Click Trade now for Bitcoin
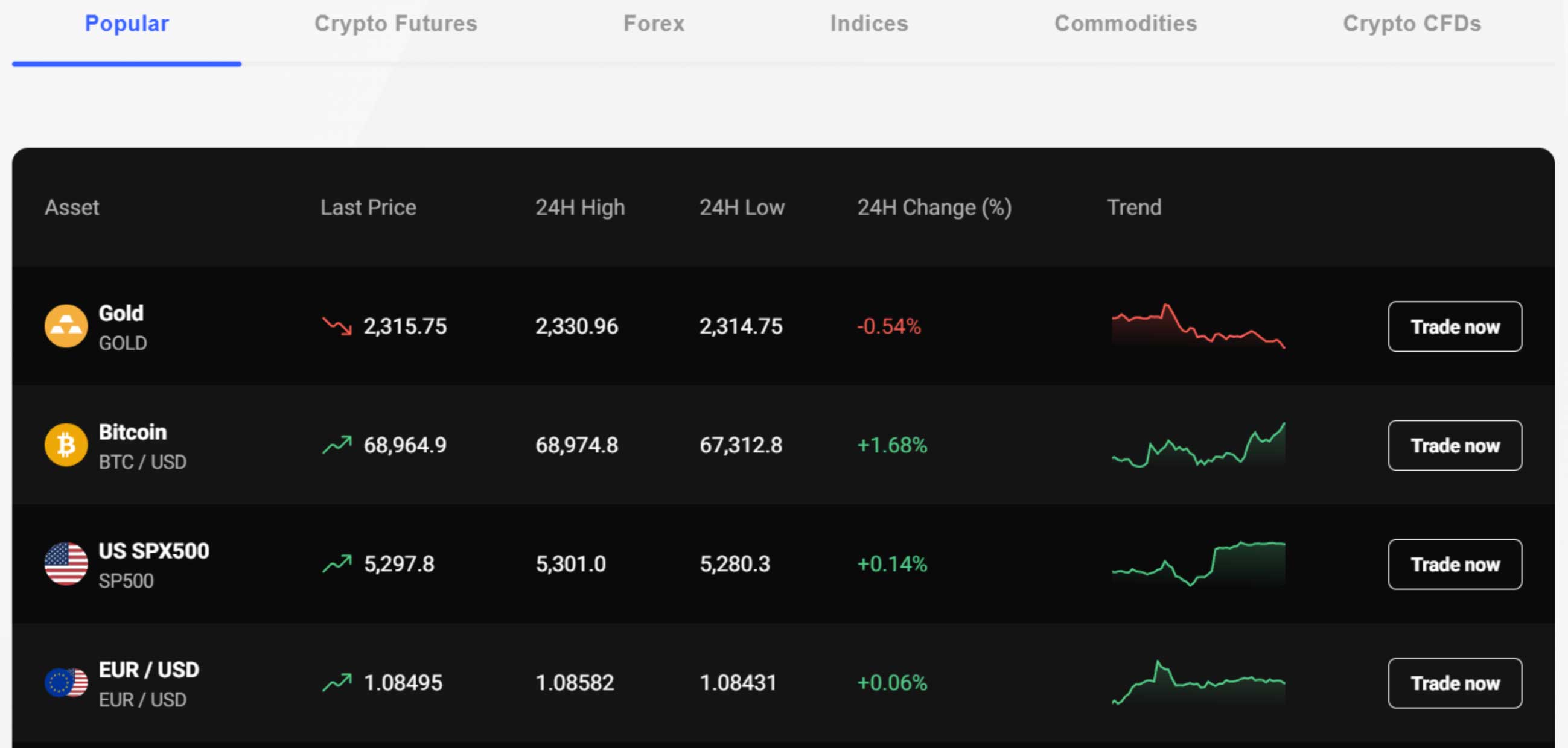This screenshot has width=1568, height=748. (1455, 445)
